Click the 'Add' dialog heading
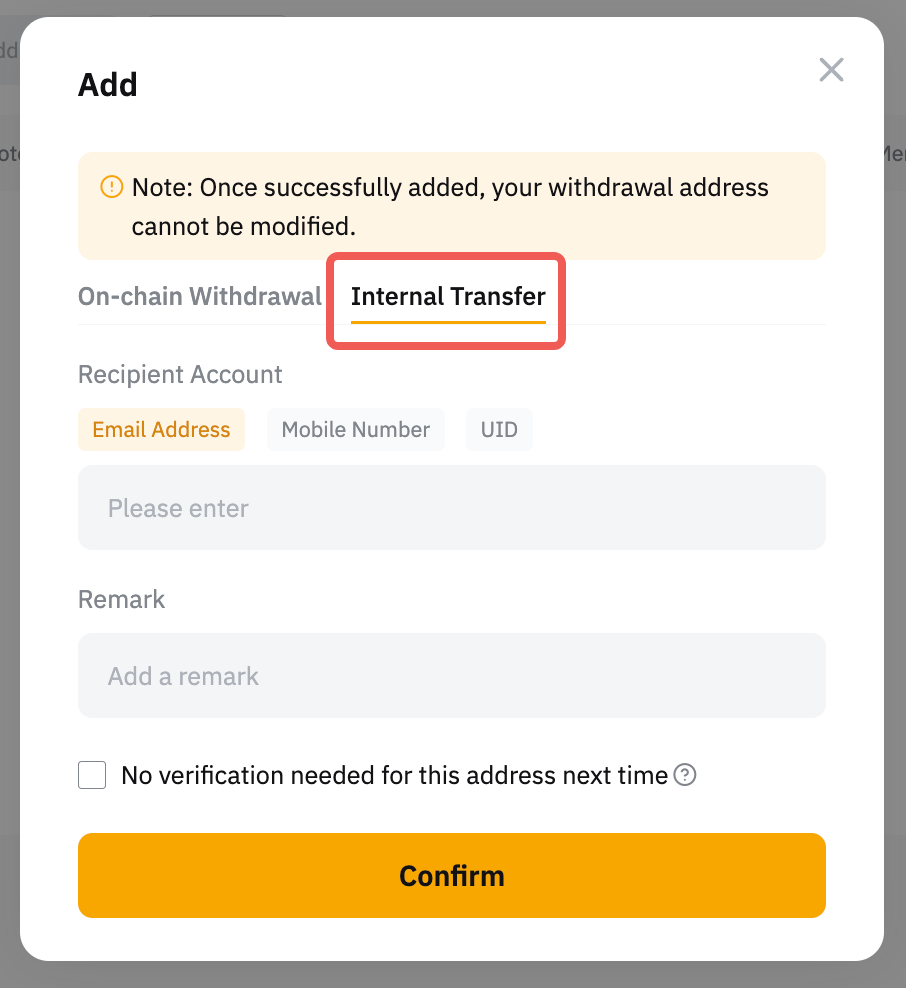The width and height of the screenshot is (906, 988). pyautogui.click(x=107, y=85)
